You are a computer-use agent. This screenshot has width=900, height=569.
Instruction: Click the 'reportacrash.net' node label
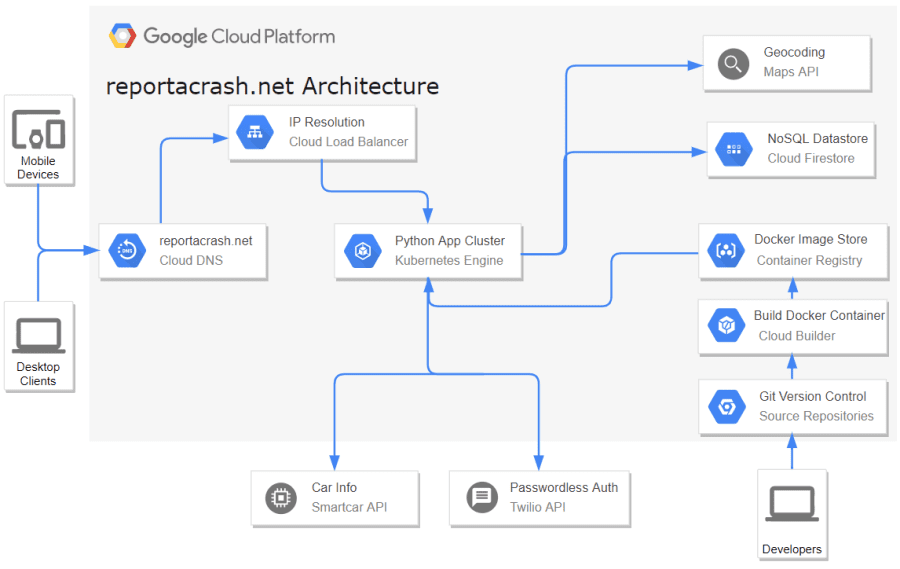205,241
